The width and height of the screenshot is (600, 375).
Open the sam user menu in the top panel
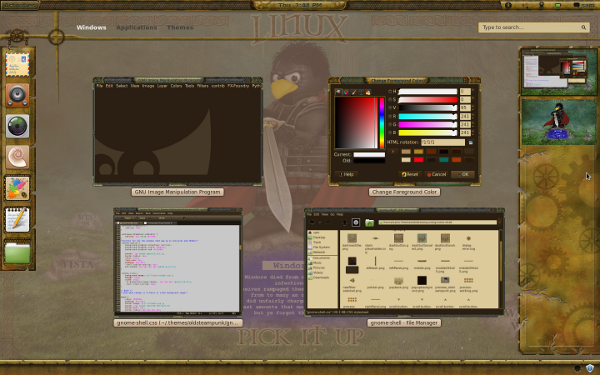coord(583,5)
